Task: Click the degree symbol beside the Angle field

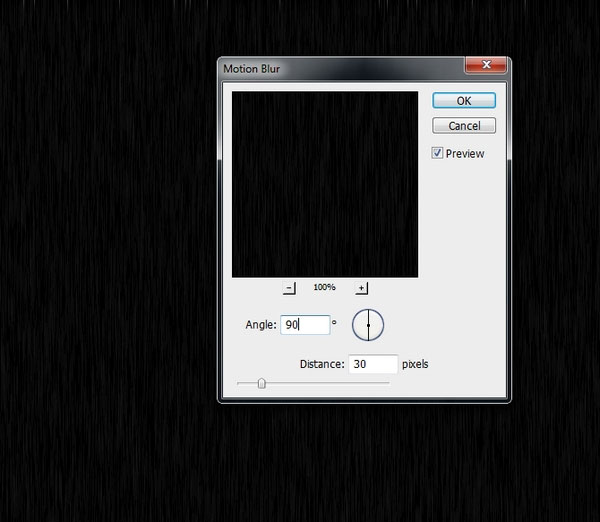Action: click(x=334, y=321)
